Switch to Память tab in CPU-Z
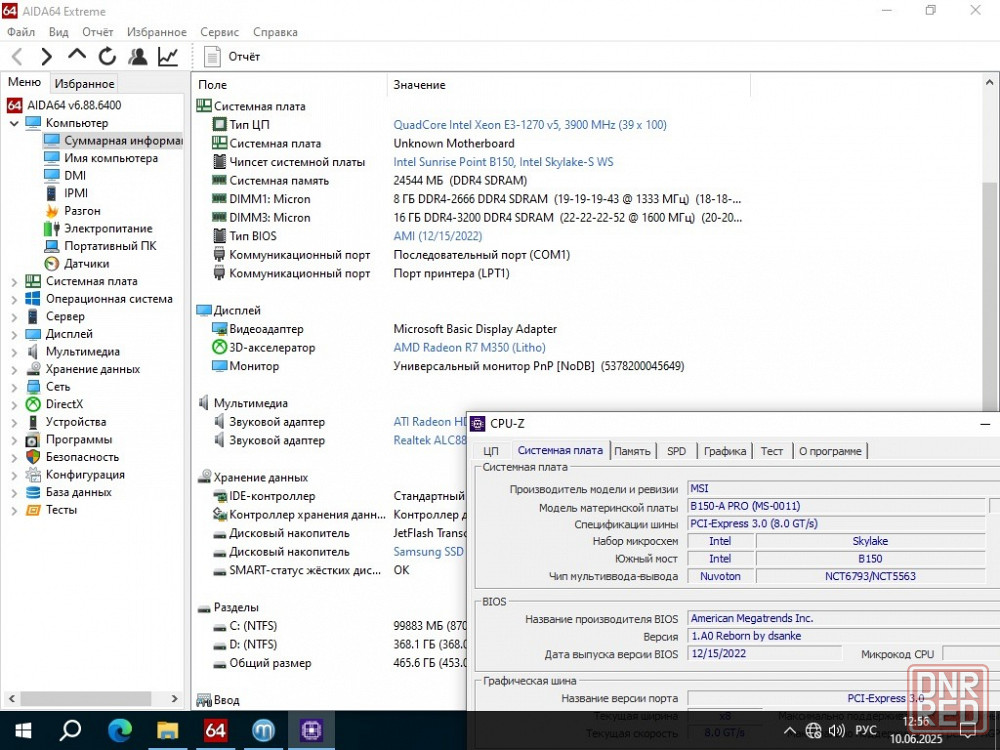 pos(632,451)
